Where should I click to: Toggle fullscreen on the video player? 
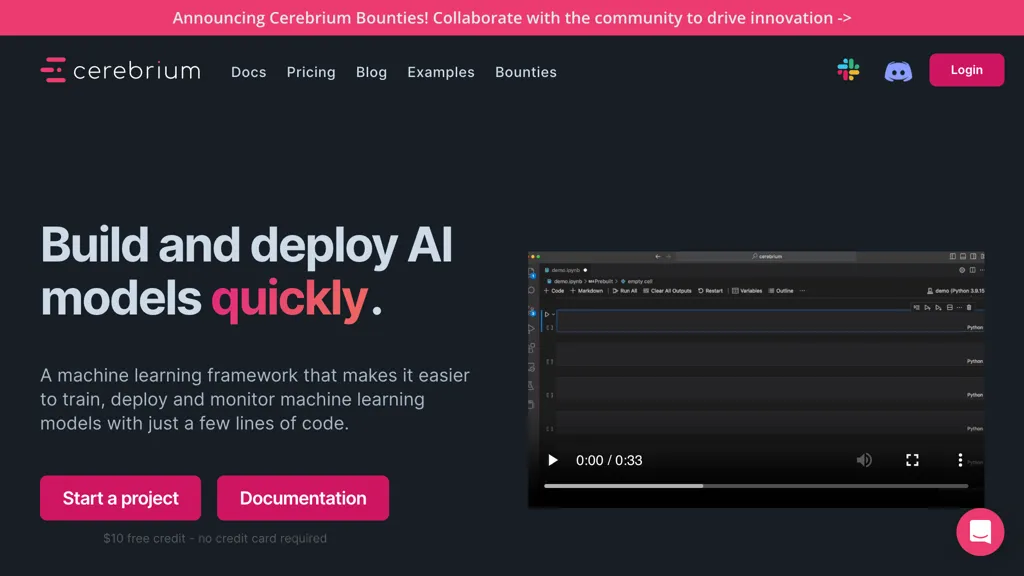click(912, 460)
